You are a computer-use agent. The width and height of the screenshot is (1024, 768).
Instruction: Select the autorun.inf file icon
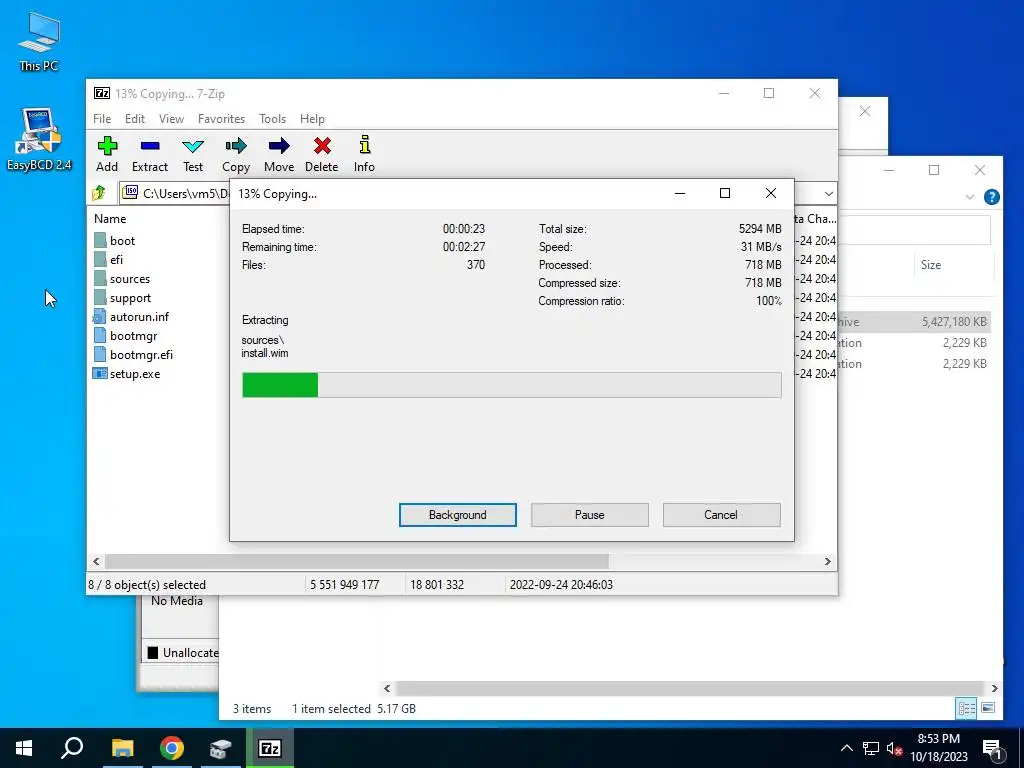(x=99, y=316)
